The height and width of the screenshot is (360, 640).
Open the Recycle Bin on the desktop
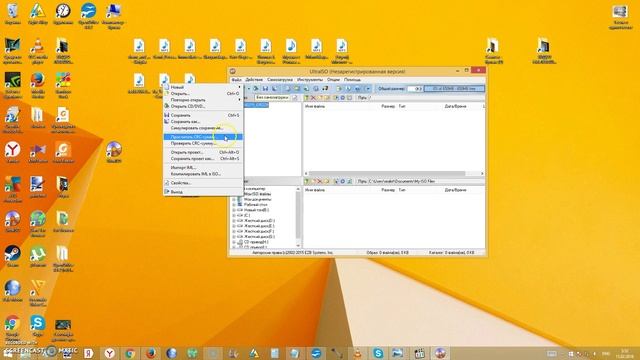coord(13,14)
